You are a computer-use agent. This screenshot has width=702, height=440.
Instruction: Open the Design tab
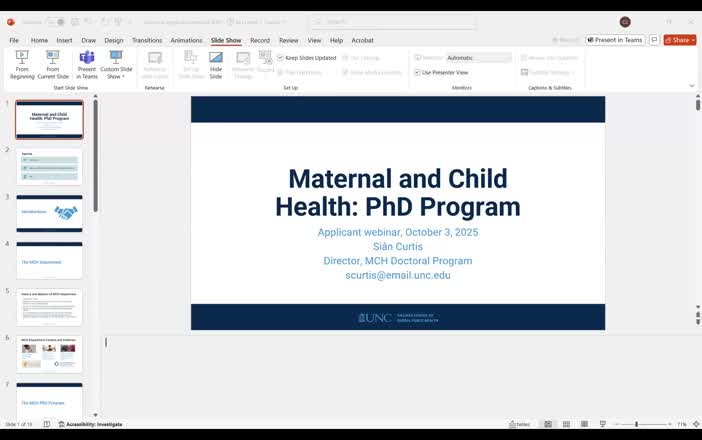click(114, 40)
